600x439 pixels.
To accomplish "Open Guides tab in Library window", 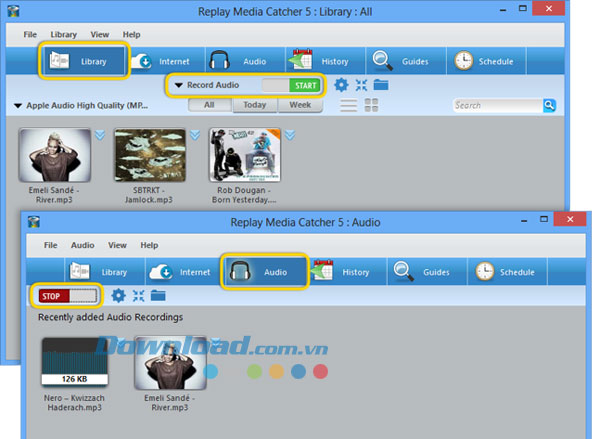I will click(x=406, y=61).
